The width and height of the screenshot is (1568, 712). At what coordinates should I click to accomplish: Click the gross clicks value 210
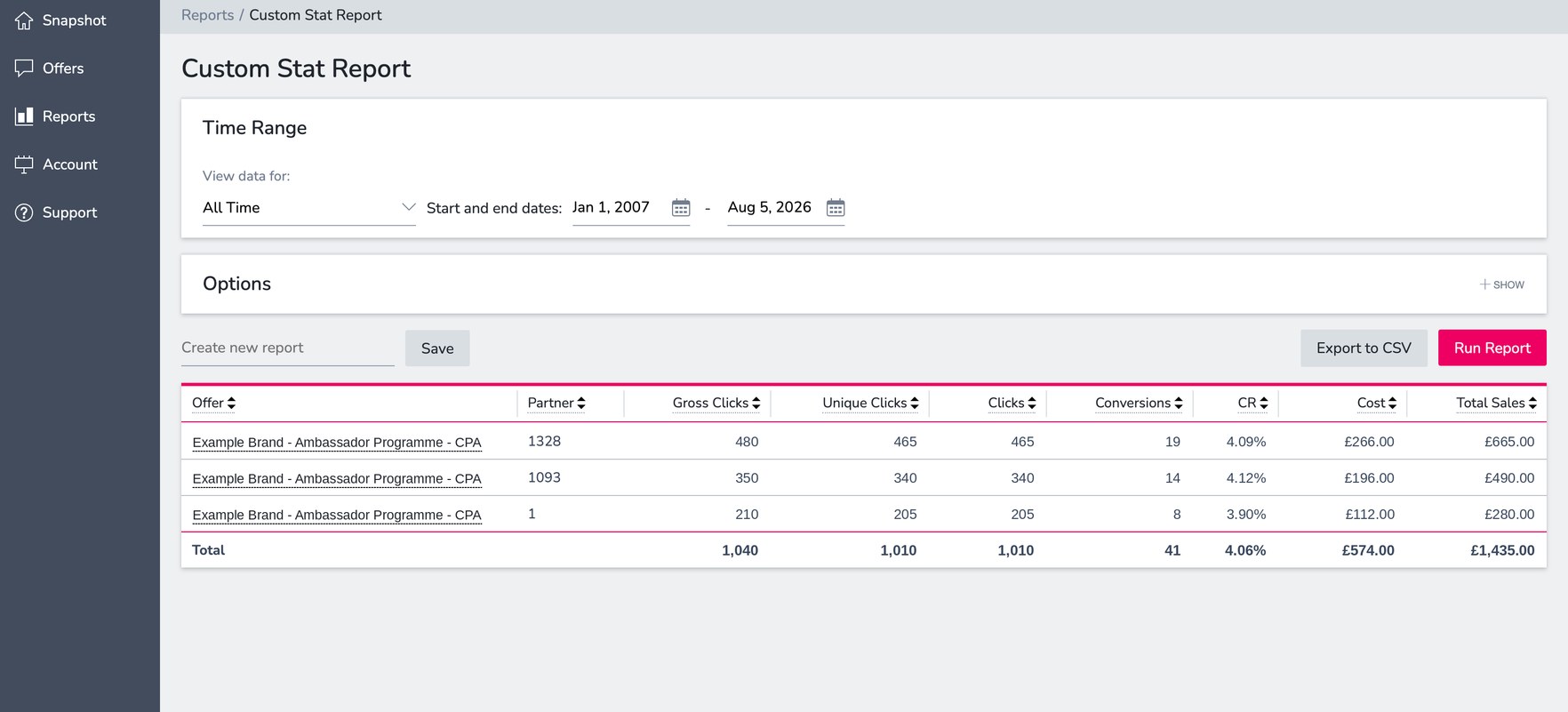[747, 515]
